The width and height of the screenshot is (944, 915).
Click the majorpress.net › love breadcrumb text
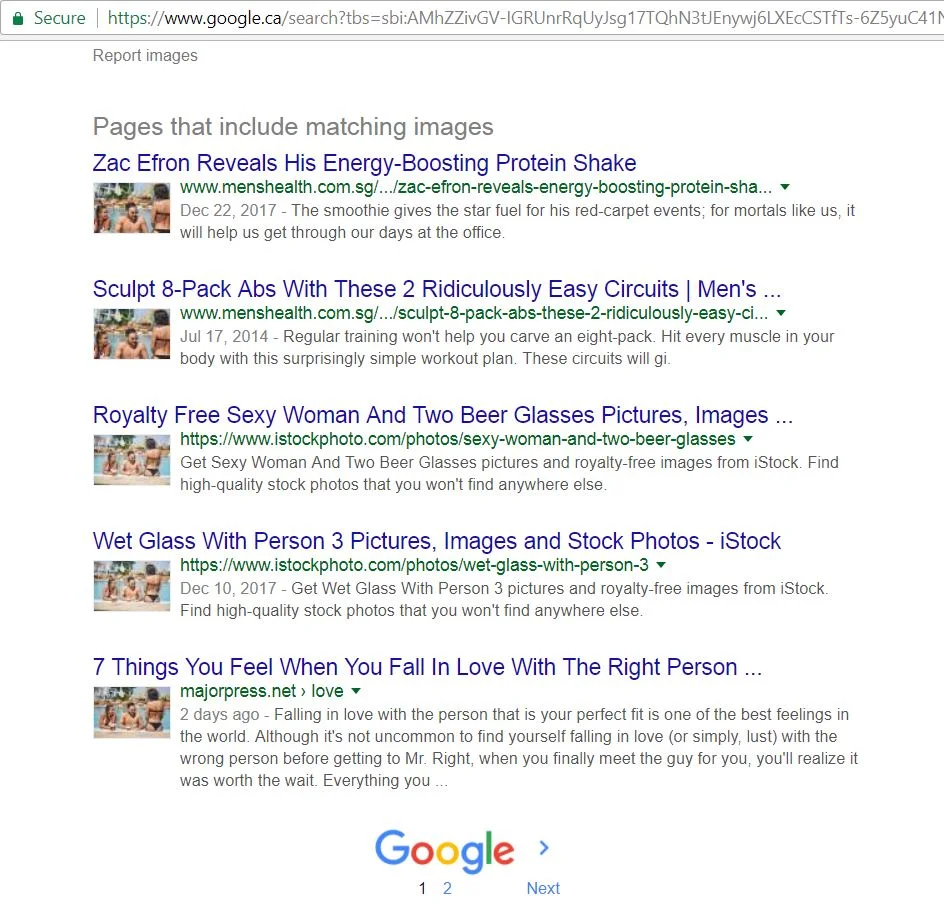coord(262,691)
